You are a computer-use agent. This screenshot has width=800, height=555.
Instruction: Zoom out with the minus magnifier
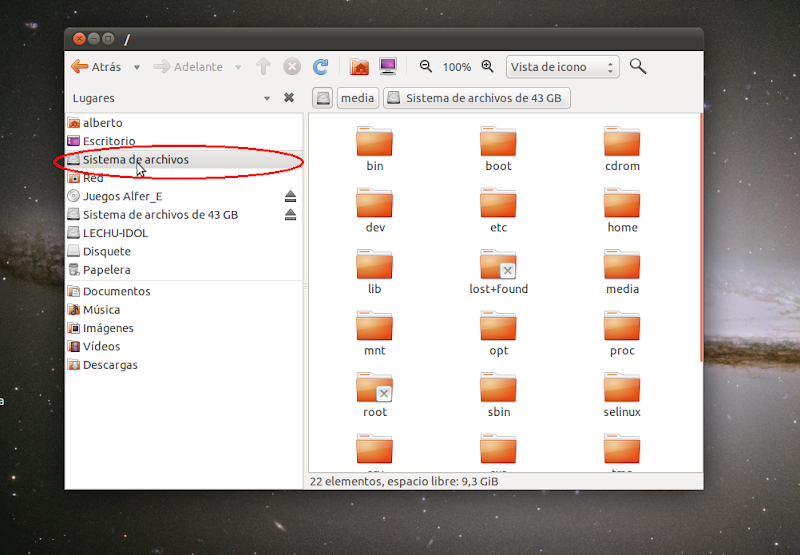[426, 67]
